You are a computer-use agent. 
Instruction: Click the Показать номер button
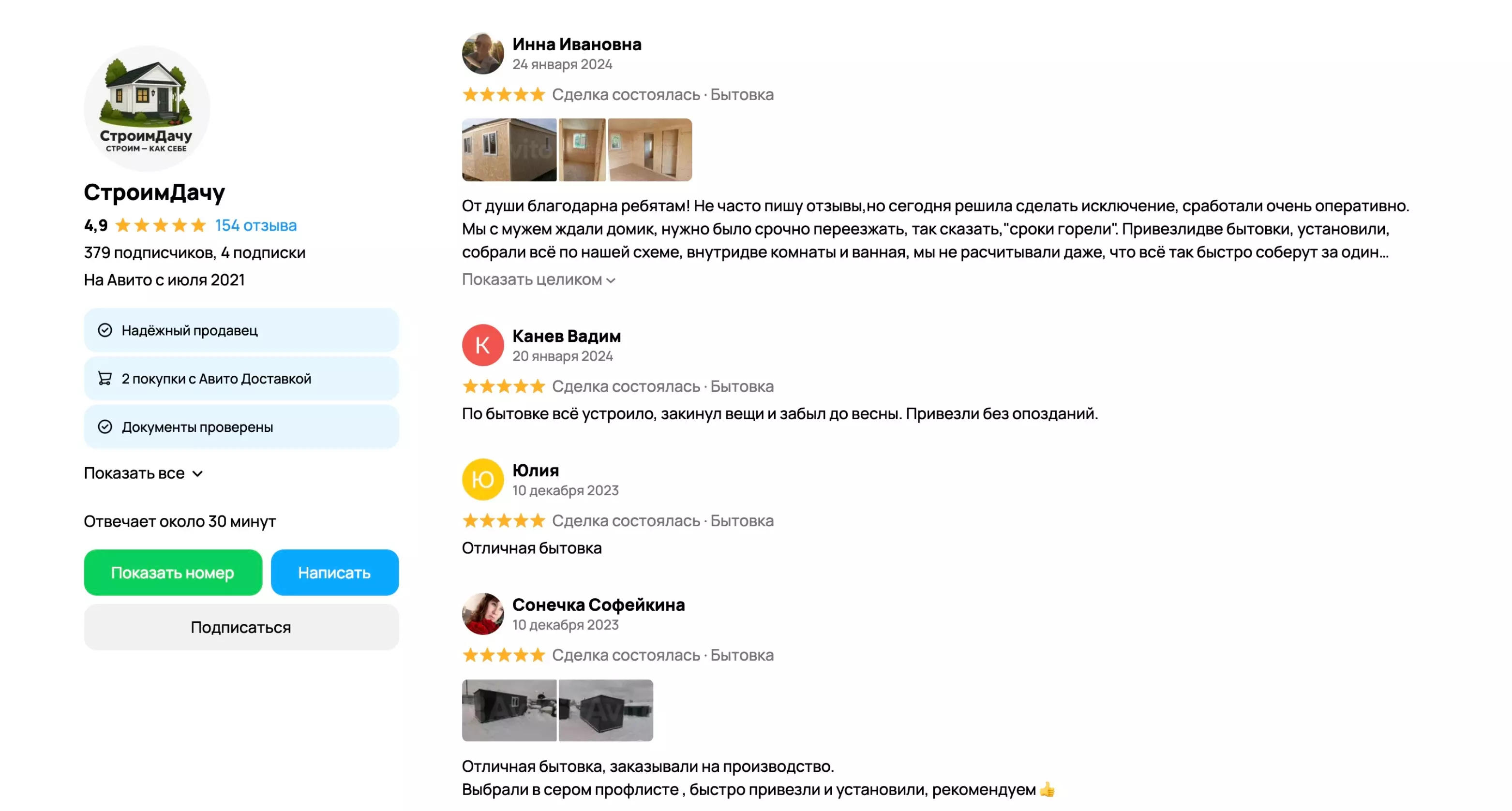point(173,572)
